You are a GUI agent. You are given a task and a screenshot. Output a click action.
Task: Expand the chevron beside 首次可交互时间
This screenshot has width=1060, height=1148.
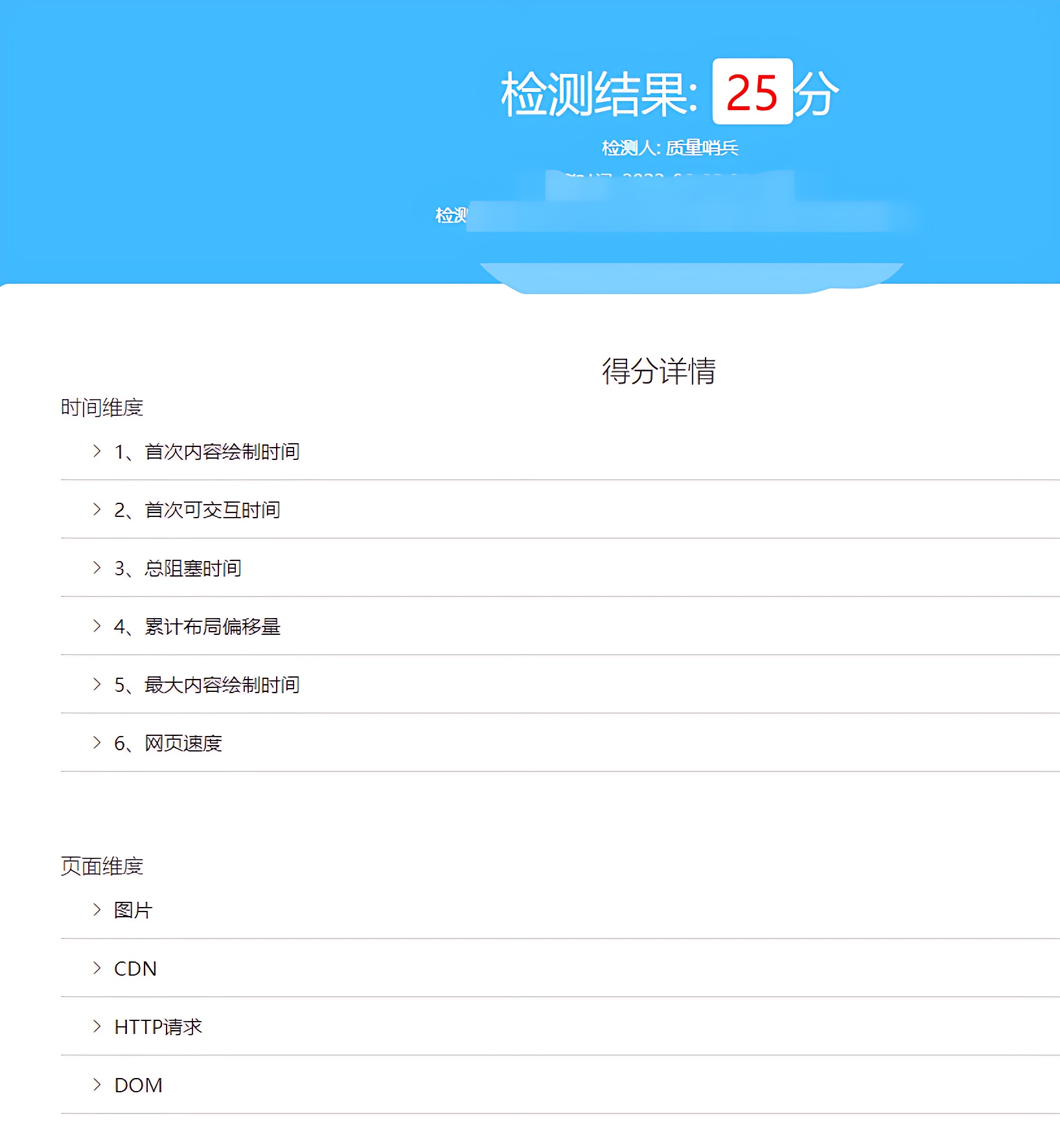pyautogui.click(x=96, y=510)
